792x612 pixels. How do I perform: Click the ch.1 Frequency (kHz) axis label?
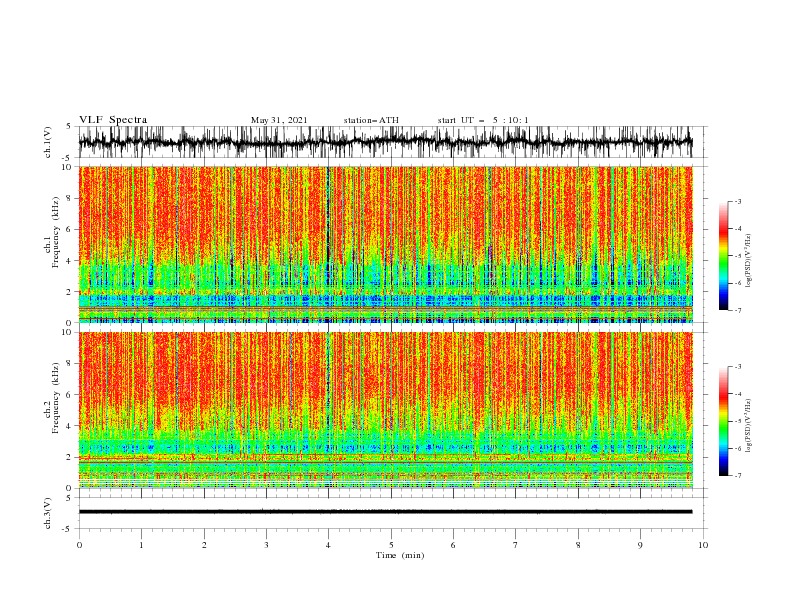(x=52, y=232)
